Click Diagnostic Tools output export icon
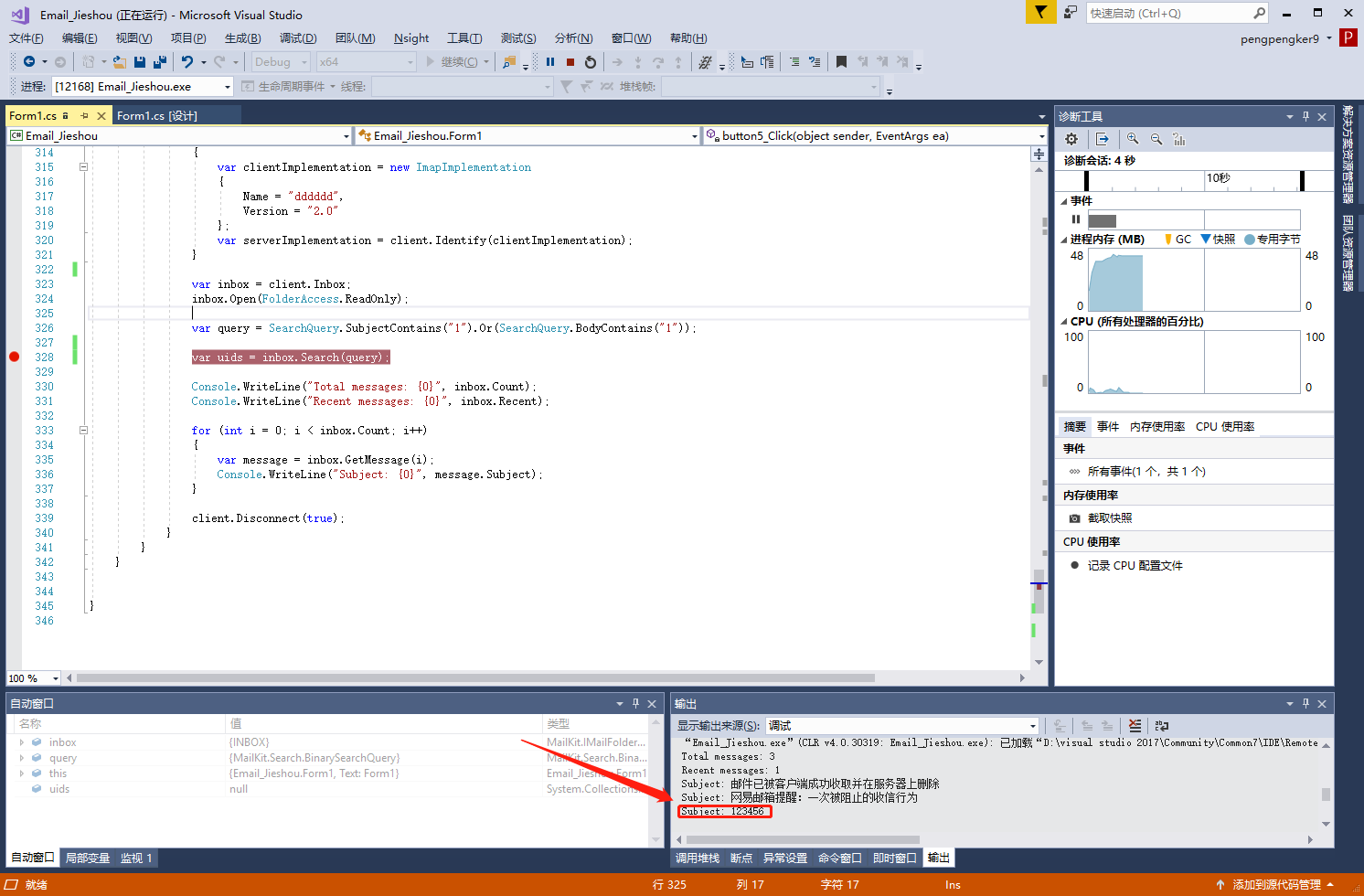Image resolution: width=1364 pixels, height=896 pixels. click(1103, 139)
